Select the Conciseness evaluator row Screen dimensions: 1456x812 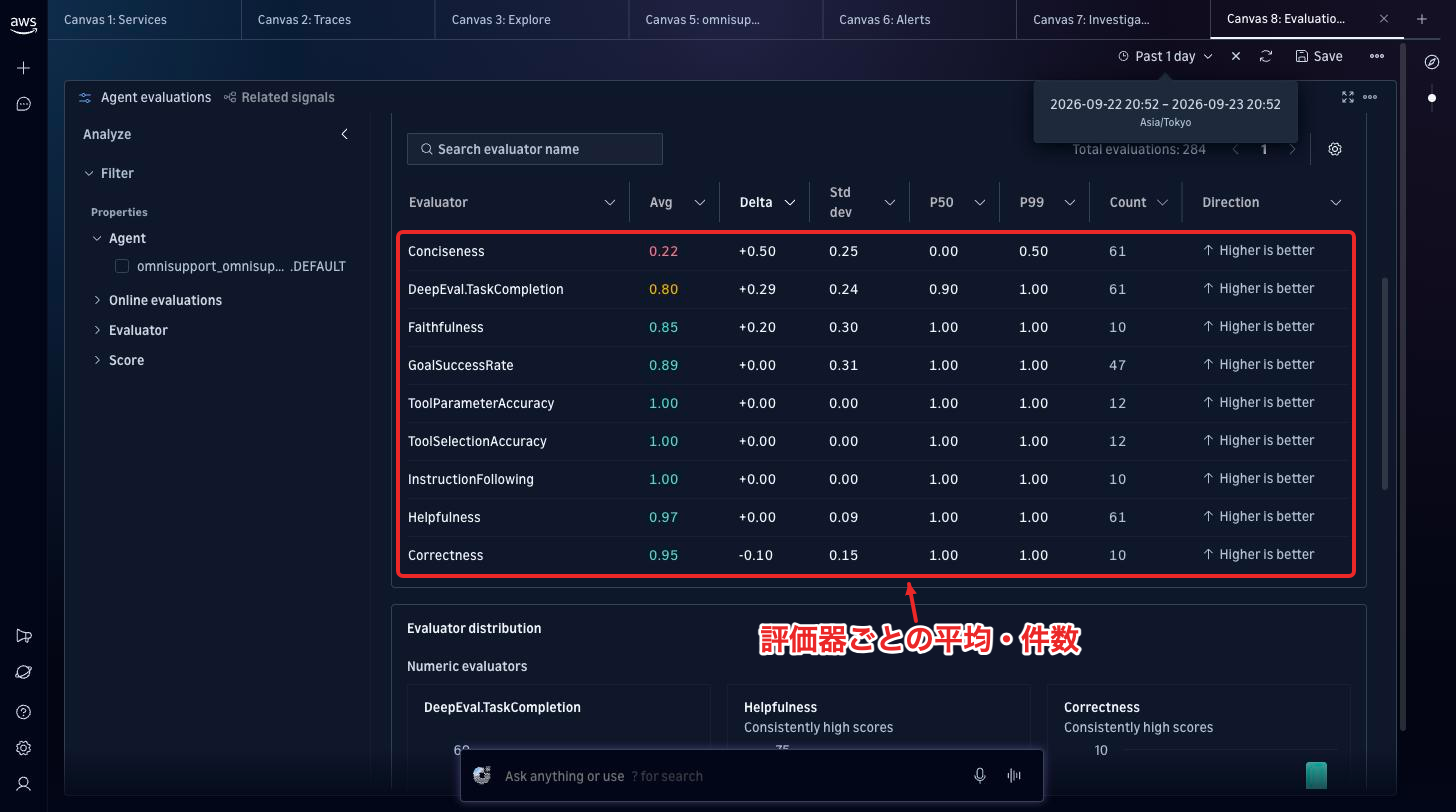(x=876, y=251)
